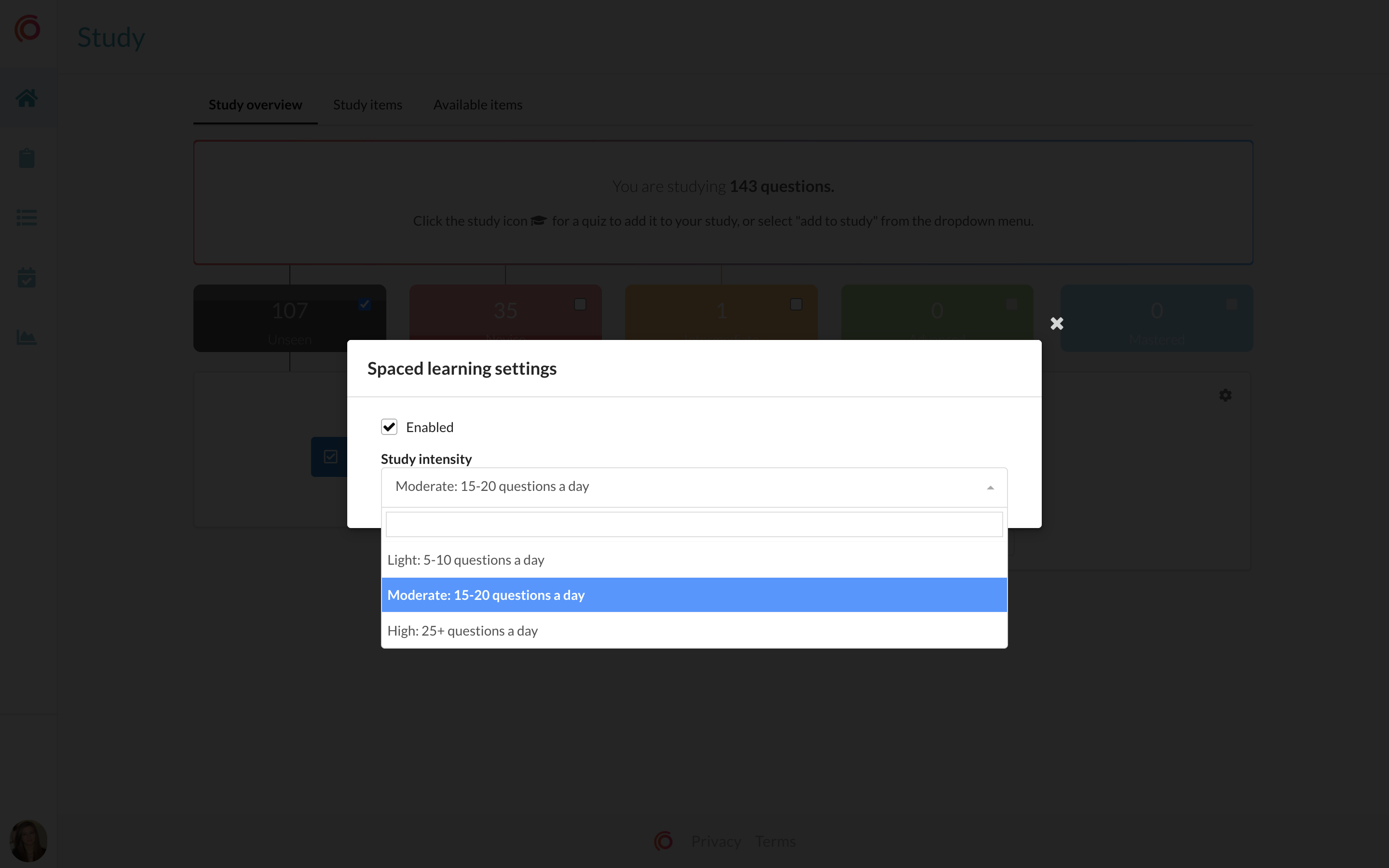Open the Privacy link in footer
1389x868 pixels.
click(x=716, y=841)
